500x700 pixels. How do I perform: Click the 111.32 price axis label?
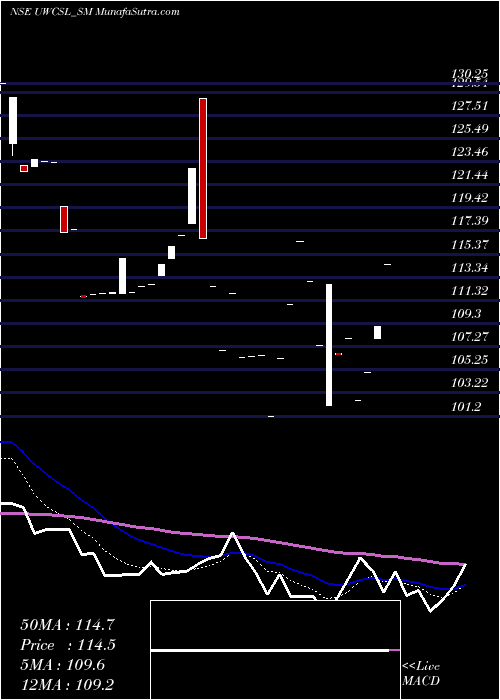[x=470, y=291]
